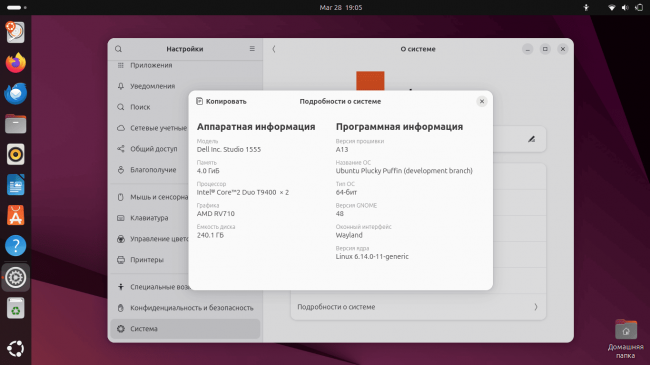The height and width of the screenshot is (365, 650).
Task: Click Linux 6.14.0-11-generic kernel text
Action: coord(372,256)
